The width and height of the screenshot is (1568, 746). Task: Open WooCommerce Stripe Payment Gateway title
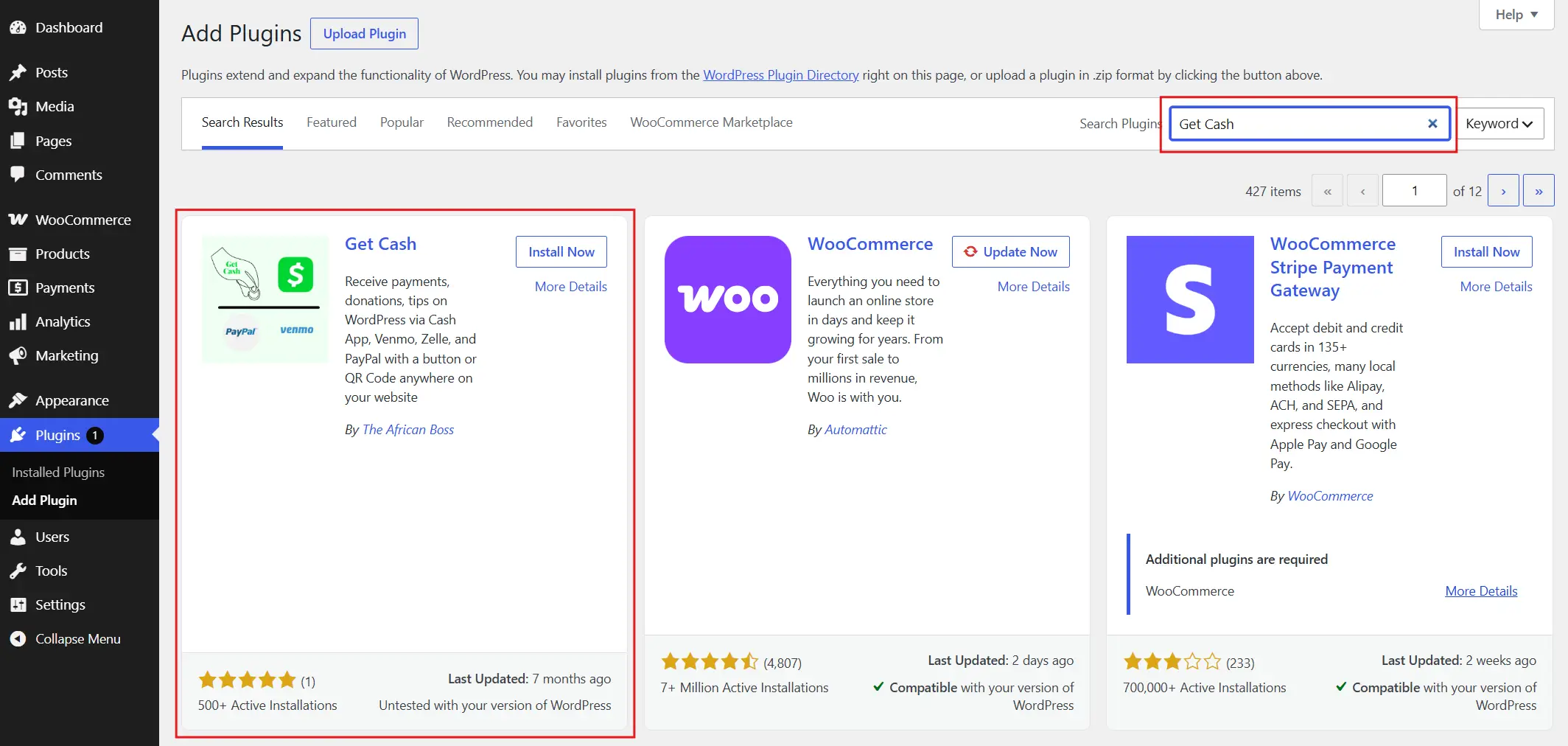(1332, 267)
